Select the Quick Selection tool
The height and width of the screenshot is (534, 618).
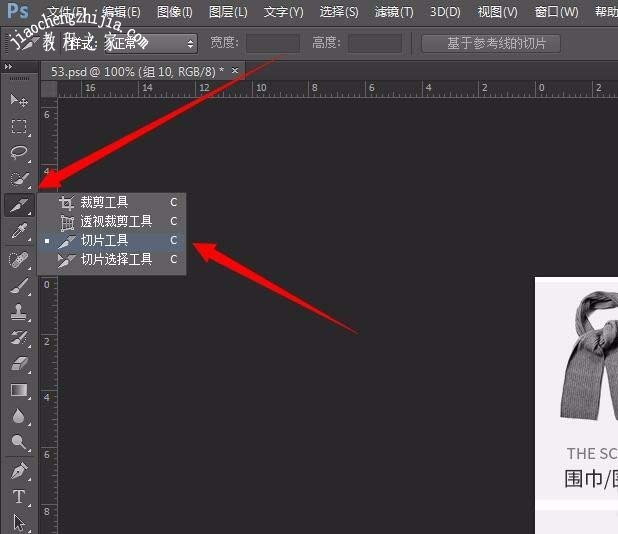tap(19, 179)
